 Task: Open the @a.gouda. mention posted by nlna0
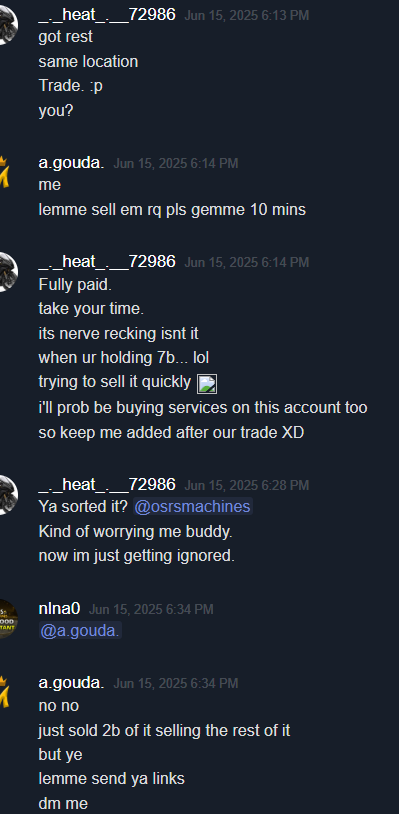click(80, 631)
